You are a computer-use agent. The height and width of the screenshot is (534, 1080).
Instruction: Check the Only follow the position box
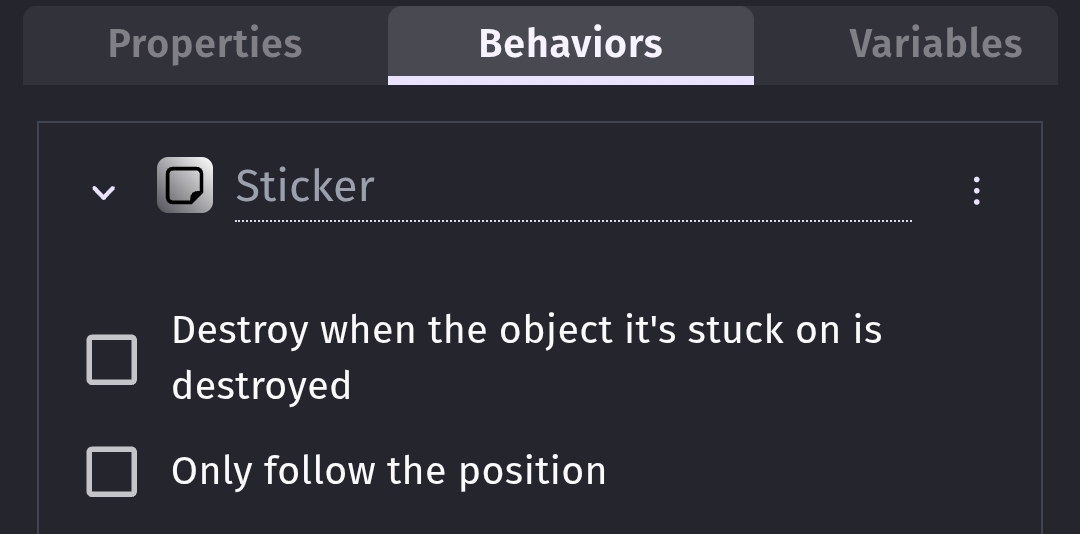[112, 471]
